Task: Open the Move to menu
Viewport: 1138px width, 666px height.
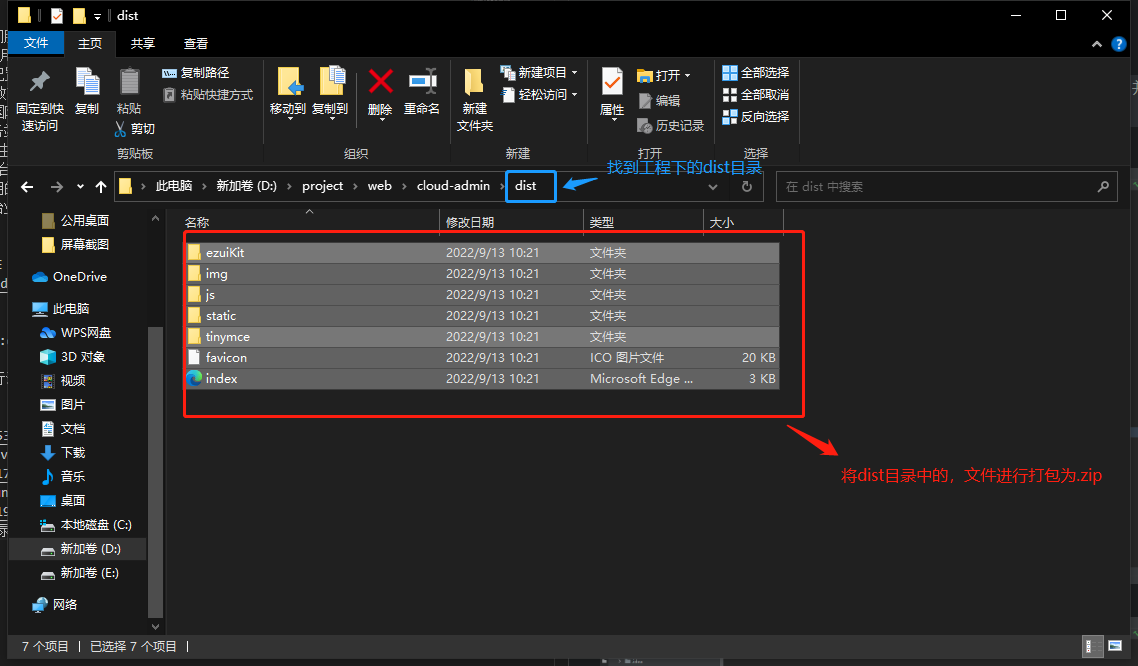Action: pos(288,93)
